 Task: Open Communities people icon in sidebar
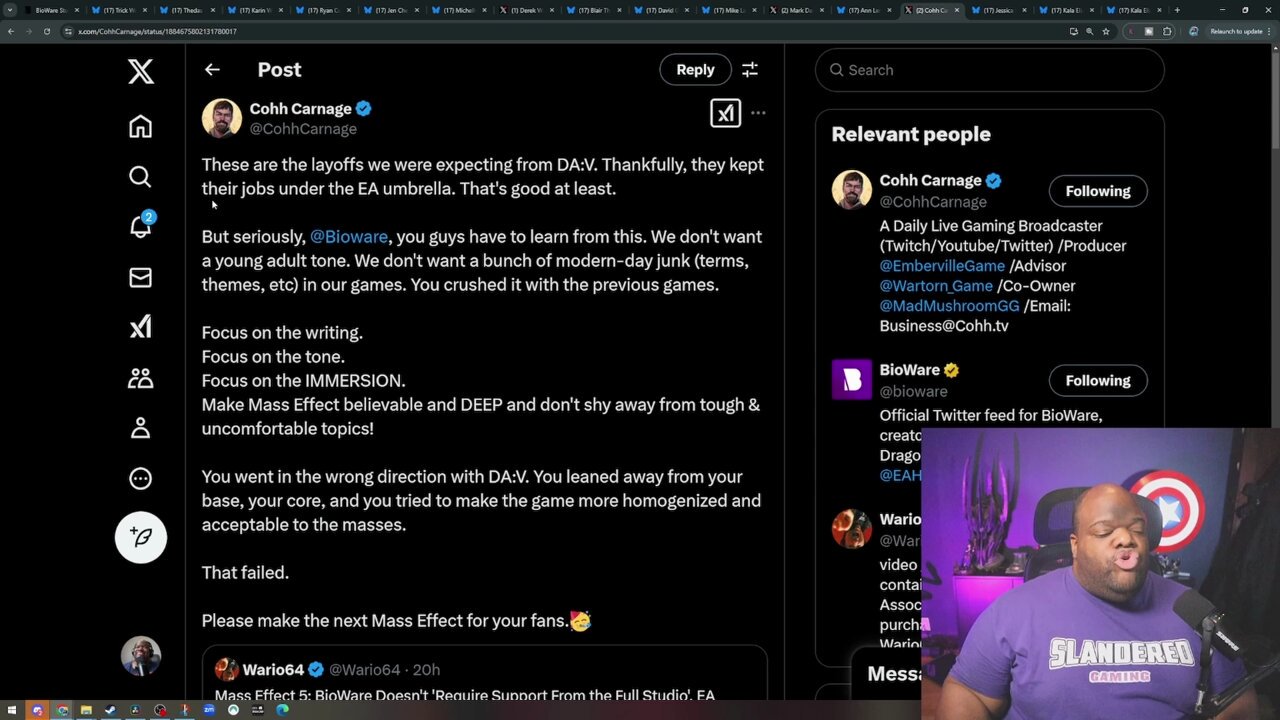tap(140, 378)
